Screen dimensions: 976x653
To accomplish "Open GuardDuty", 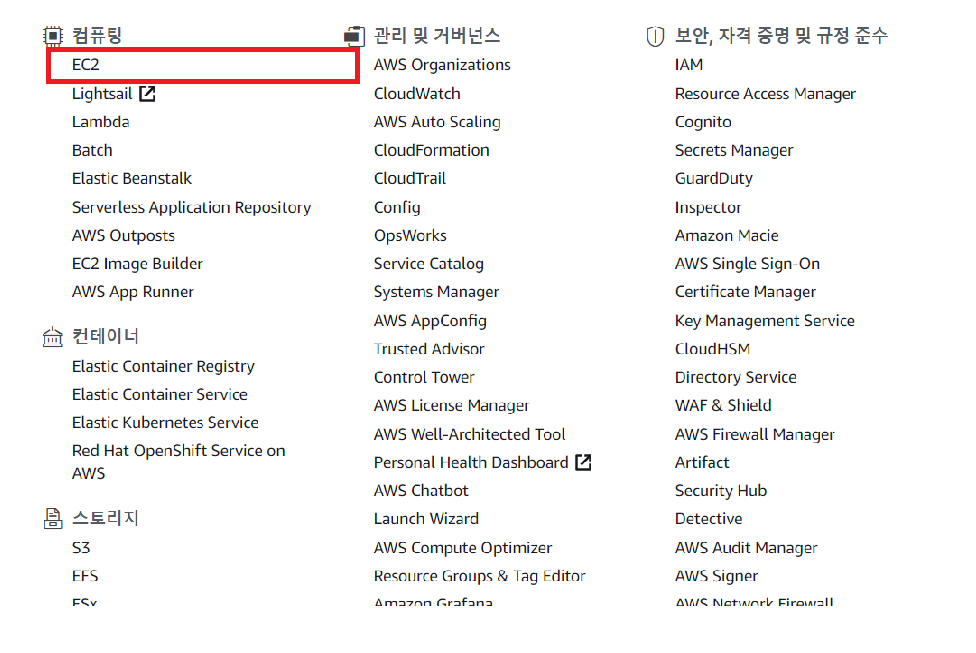I will [x=714, y=179].
